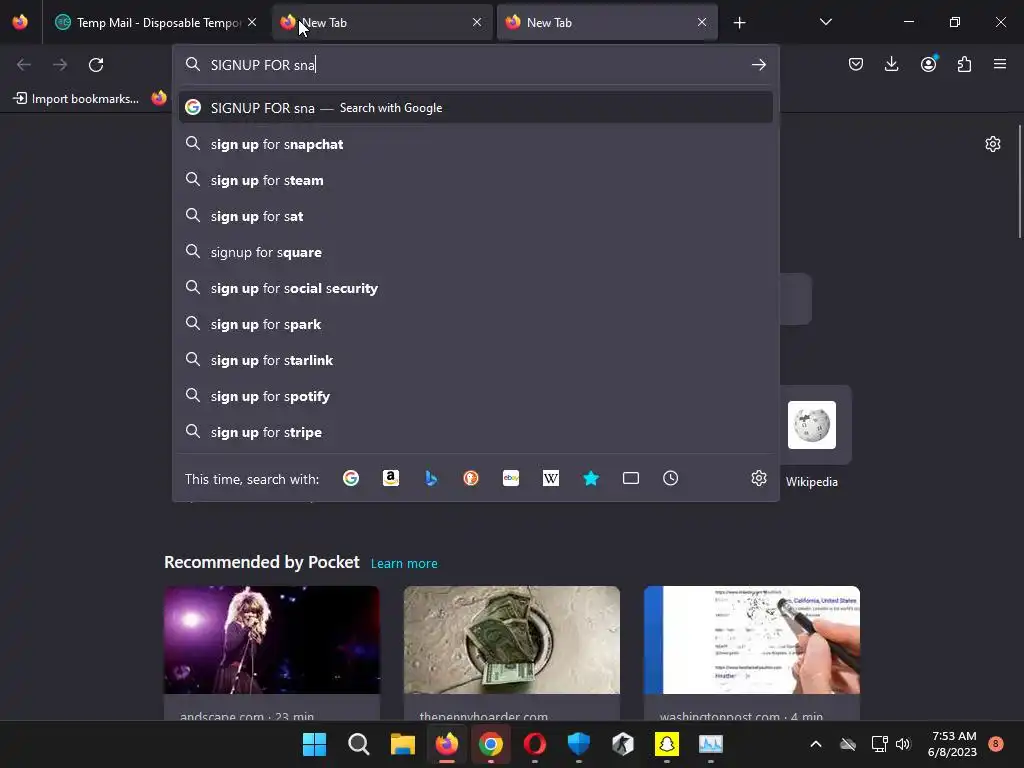Choose suggestion signup for square
This screenshot has width=1024, height=768.
tap(475, 252)
